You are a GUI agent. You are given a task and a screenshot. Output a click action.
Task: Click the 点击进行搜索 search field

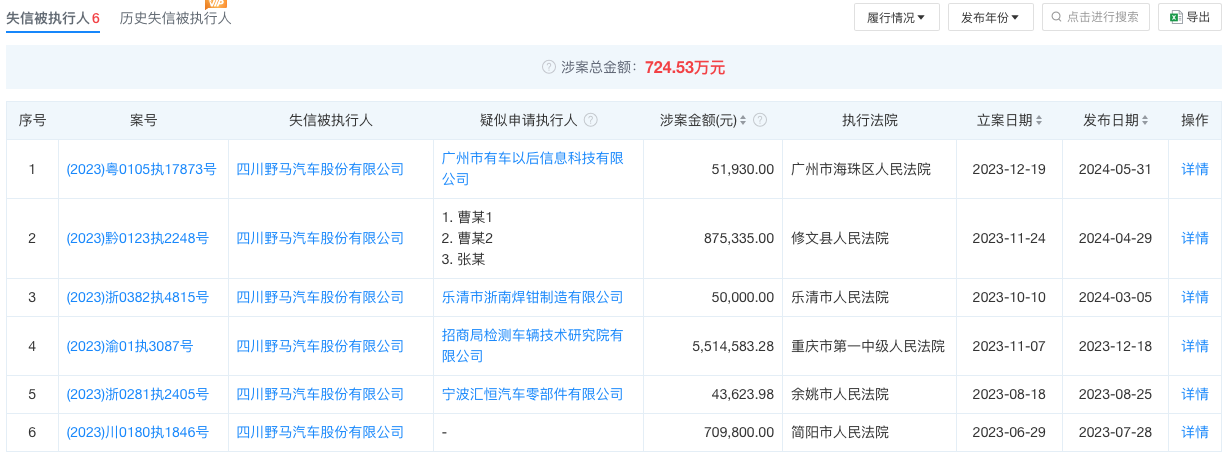point(1096,17)
